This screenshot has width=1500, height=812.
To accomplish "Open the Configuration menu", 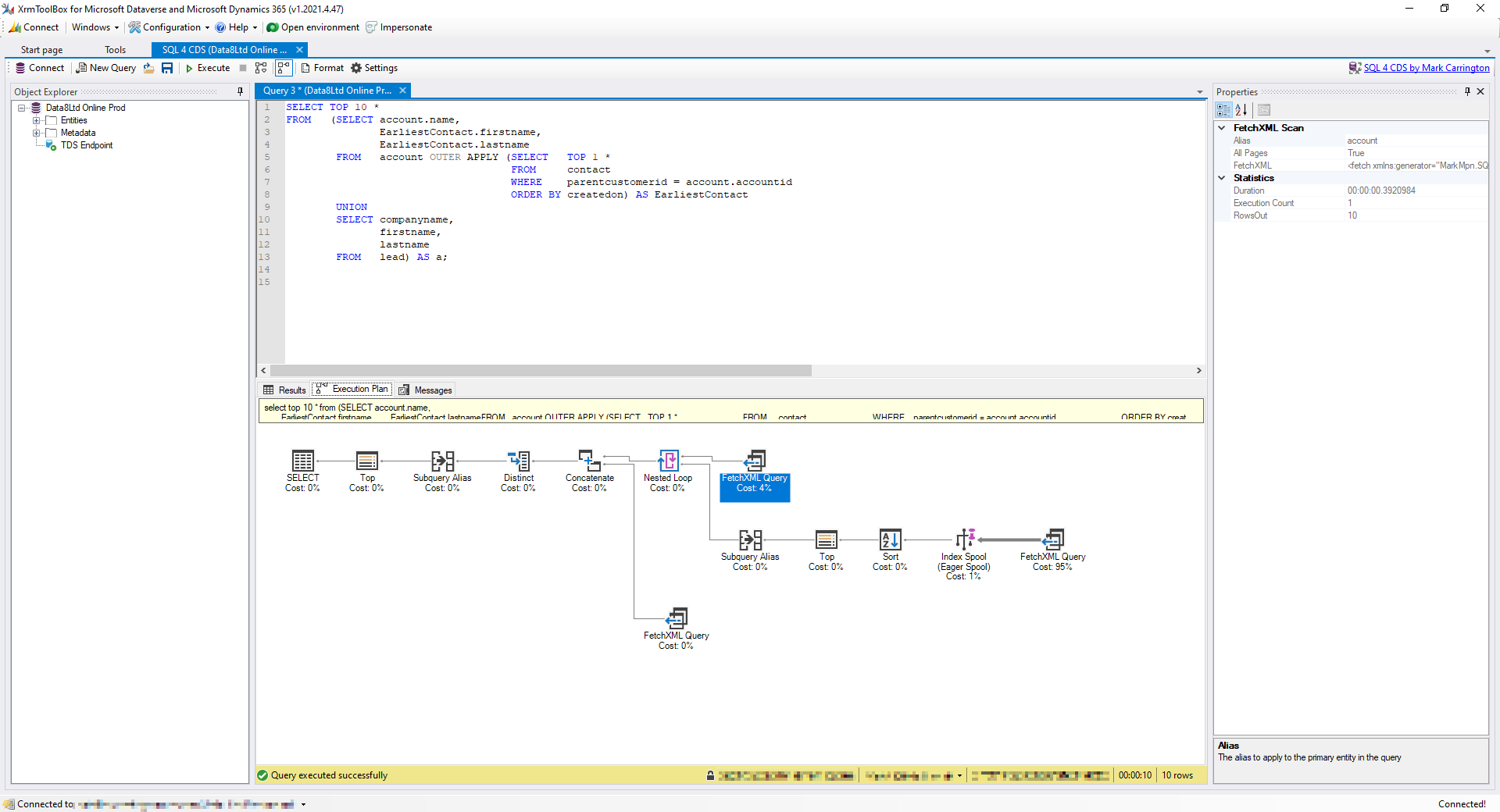I will [x=167, y=27].
